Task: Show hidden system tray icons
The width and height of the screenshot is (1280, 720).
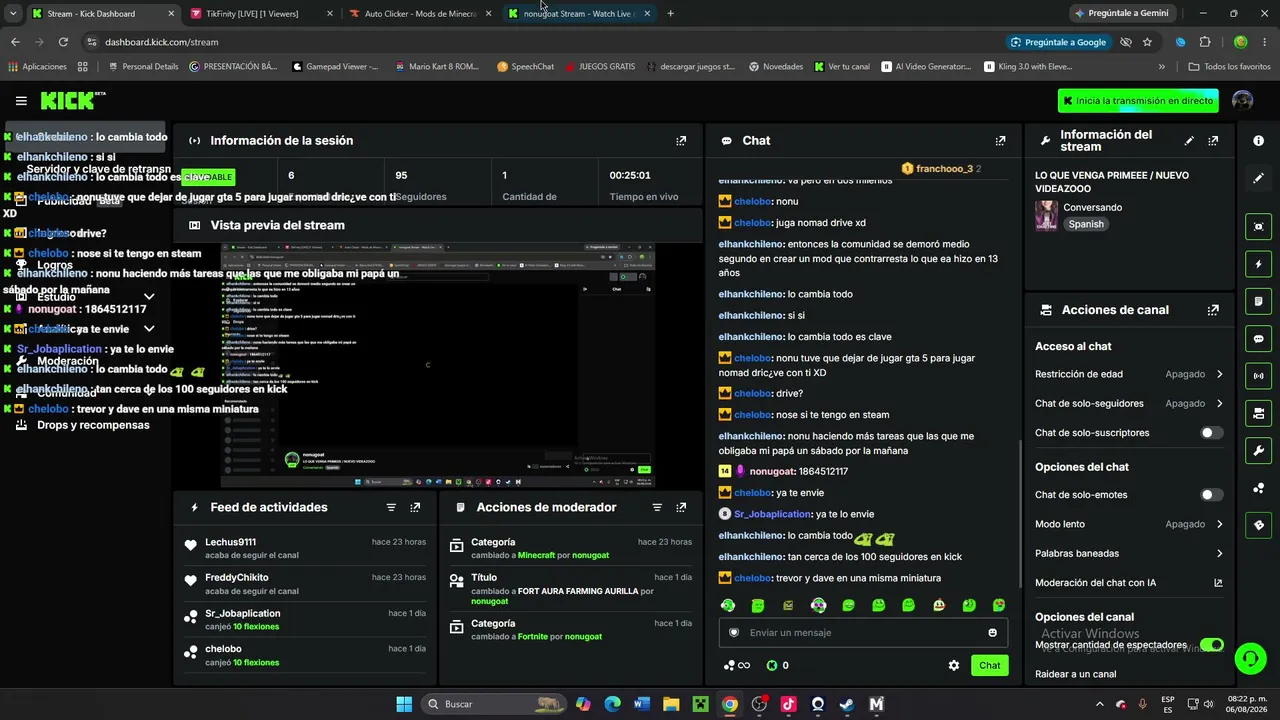Action: point(1100,704)
